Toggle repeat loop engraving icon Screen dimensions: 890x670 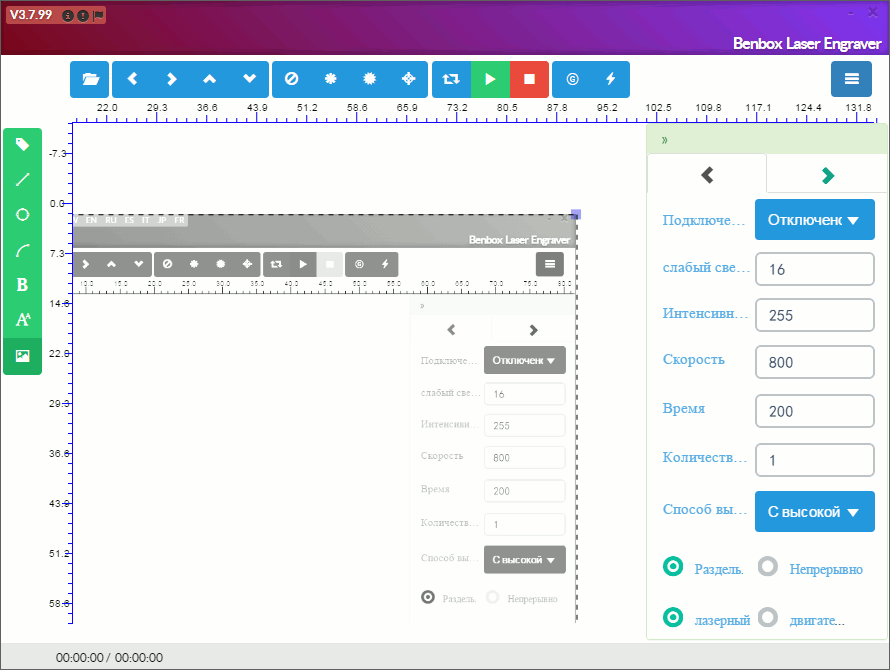[x=451, y=79]
